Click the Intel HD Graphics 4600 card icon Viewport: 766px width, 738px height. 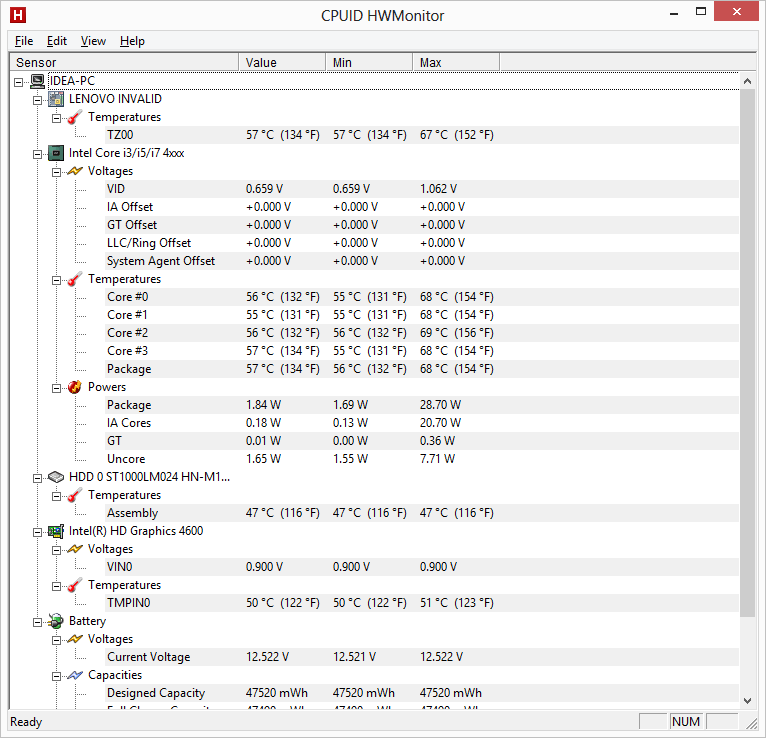pos(56,531)
